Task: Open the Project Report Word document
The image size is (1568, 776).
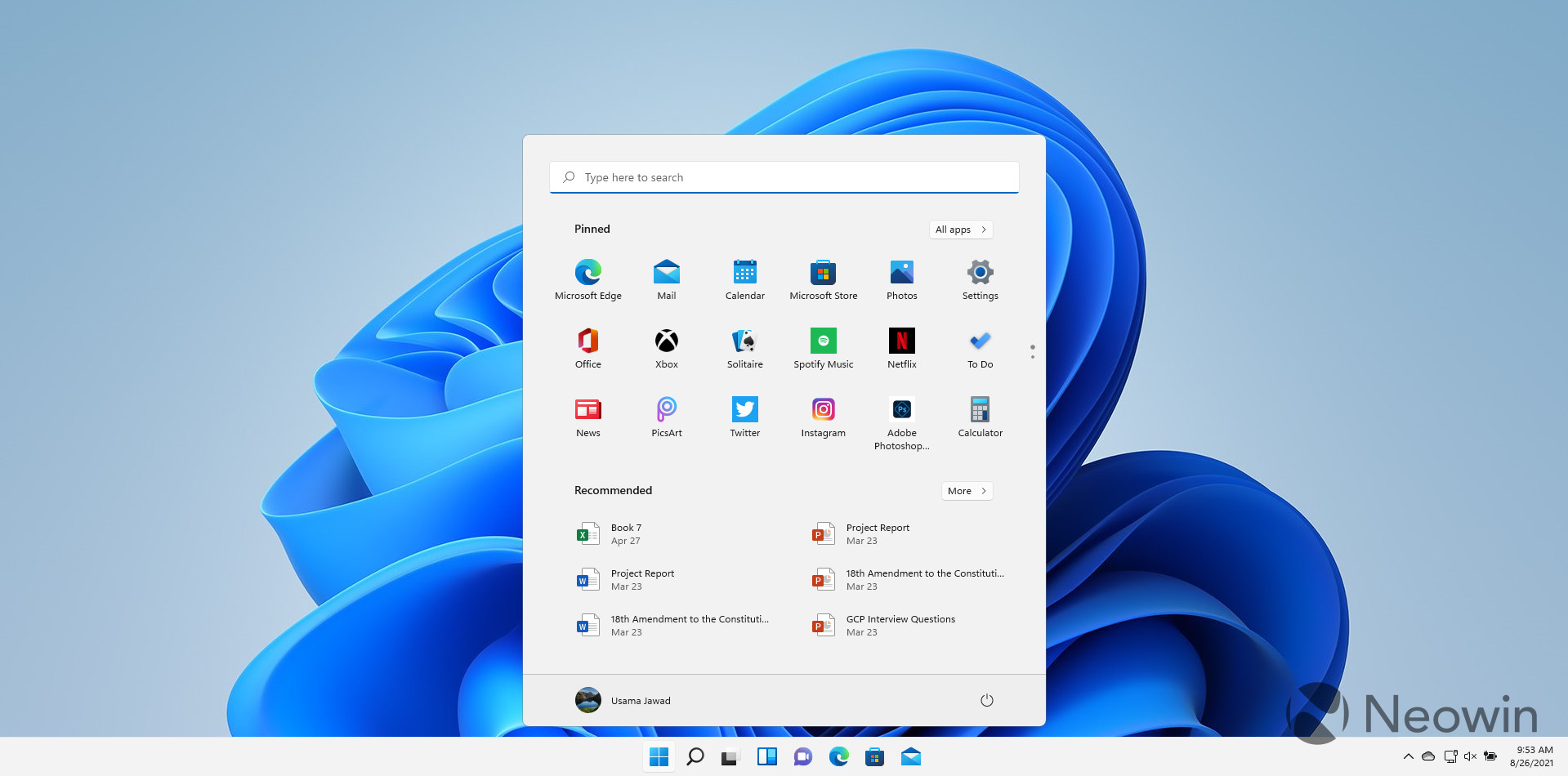Action: (642, 579)
